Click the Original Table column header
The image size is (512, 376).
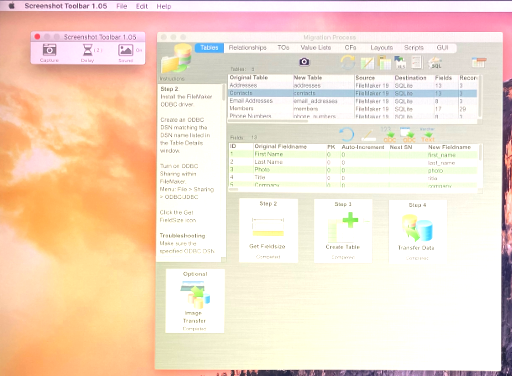tap(260, 78)
